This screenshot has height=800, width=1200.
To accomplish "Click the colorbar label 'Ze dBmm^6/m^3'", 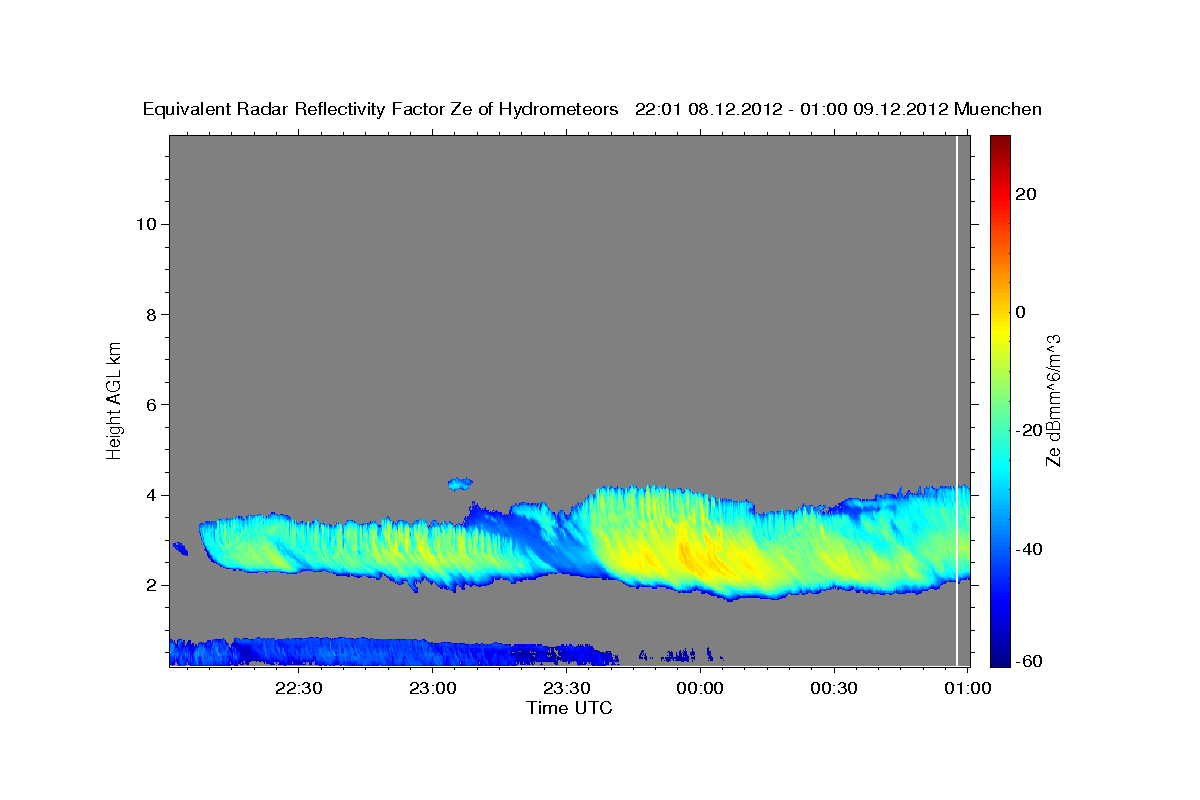I will tap(1052, 400).
